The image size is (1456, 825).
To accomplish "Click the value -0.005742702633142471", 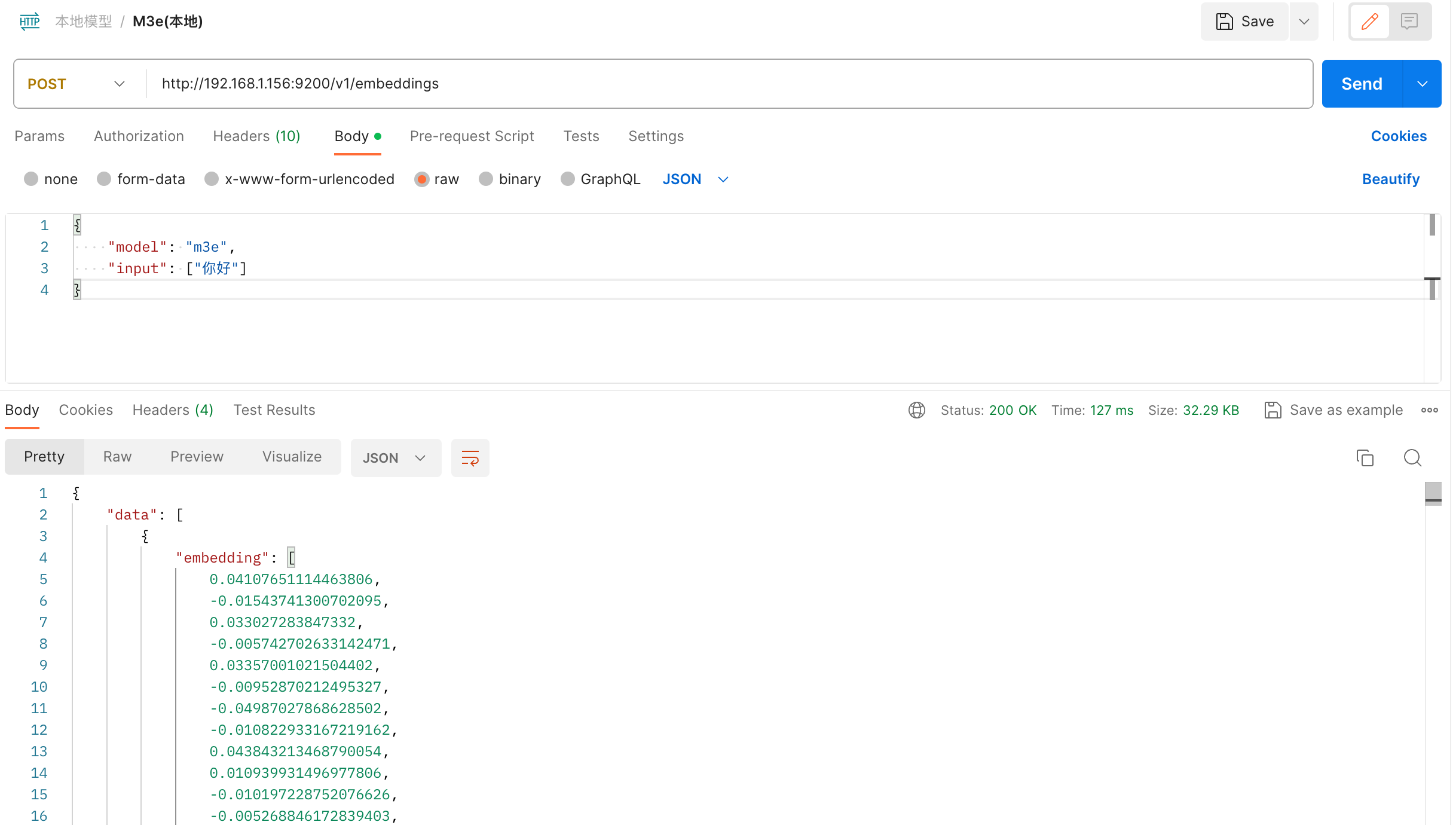I will tap(299, 644).
